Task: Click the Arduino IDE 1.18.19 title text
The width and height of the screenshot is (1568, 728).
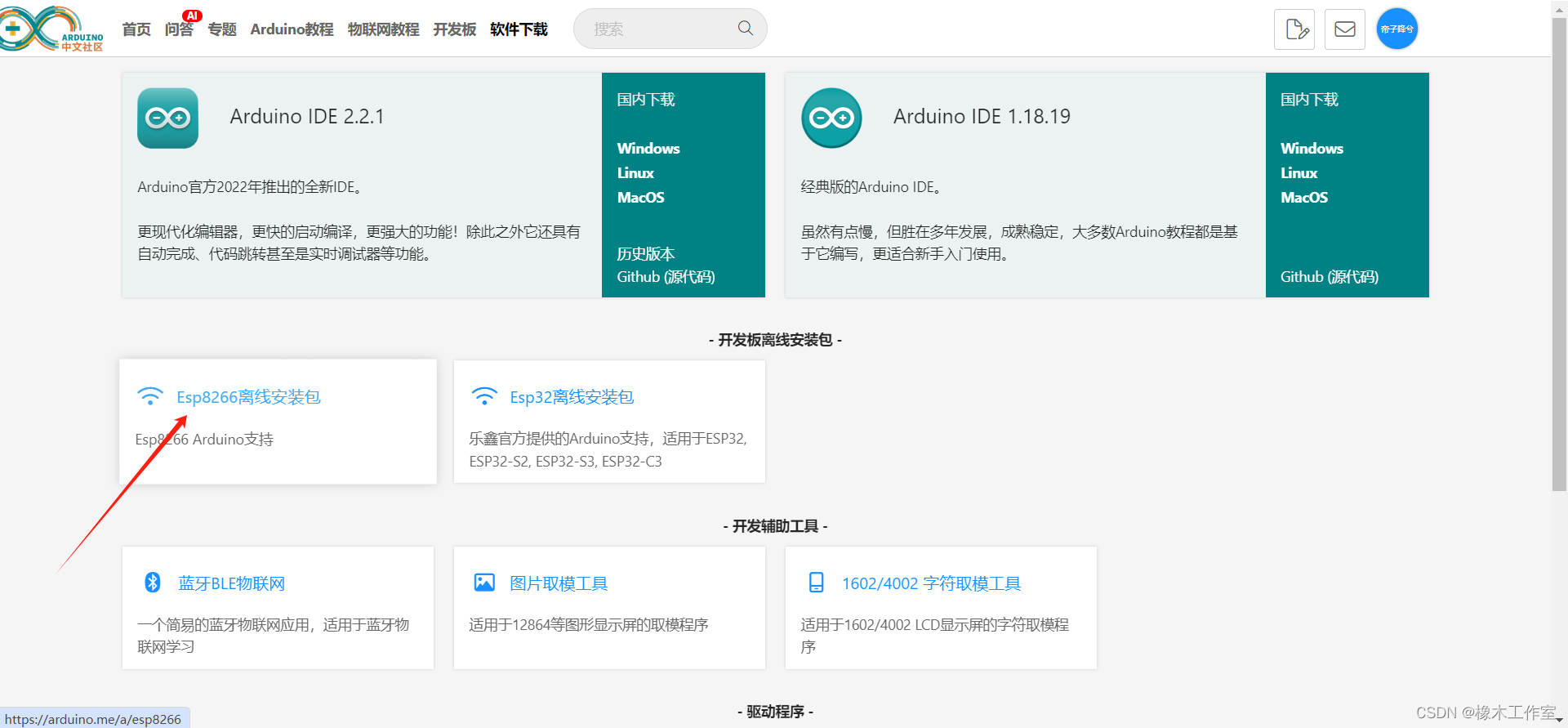Action: tap(982, 116)
